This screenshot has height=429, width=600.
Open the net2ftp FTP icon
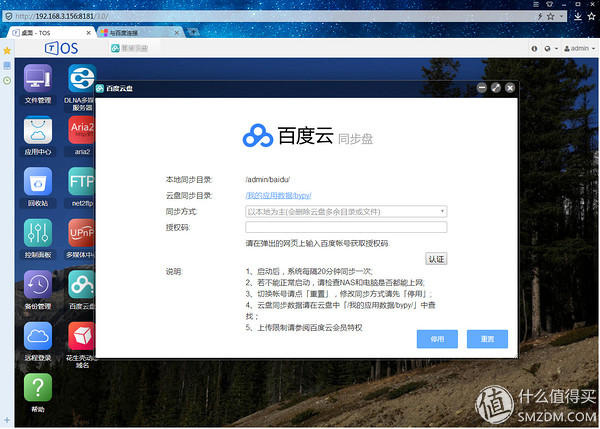82,181
